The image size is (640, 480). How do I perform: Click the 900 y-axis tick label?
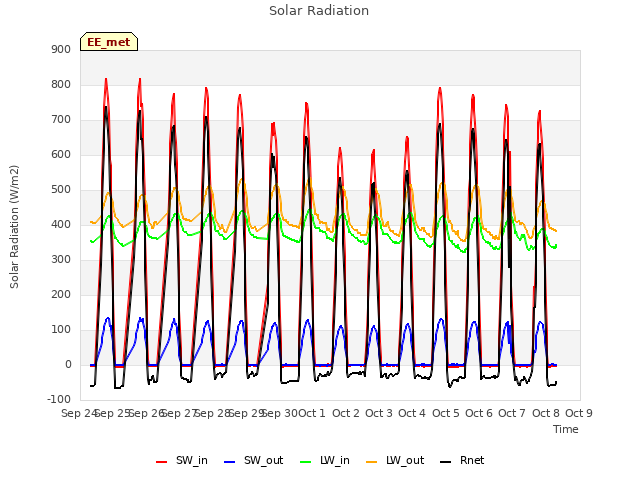(61, 50)
